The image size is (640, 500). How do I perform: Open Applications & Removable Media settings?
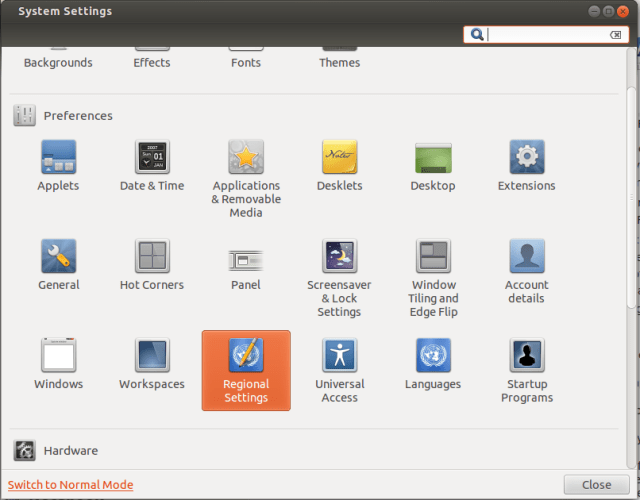pyautogui.click(x=246, y=158)
